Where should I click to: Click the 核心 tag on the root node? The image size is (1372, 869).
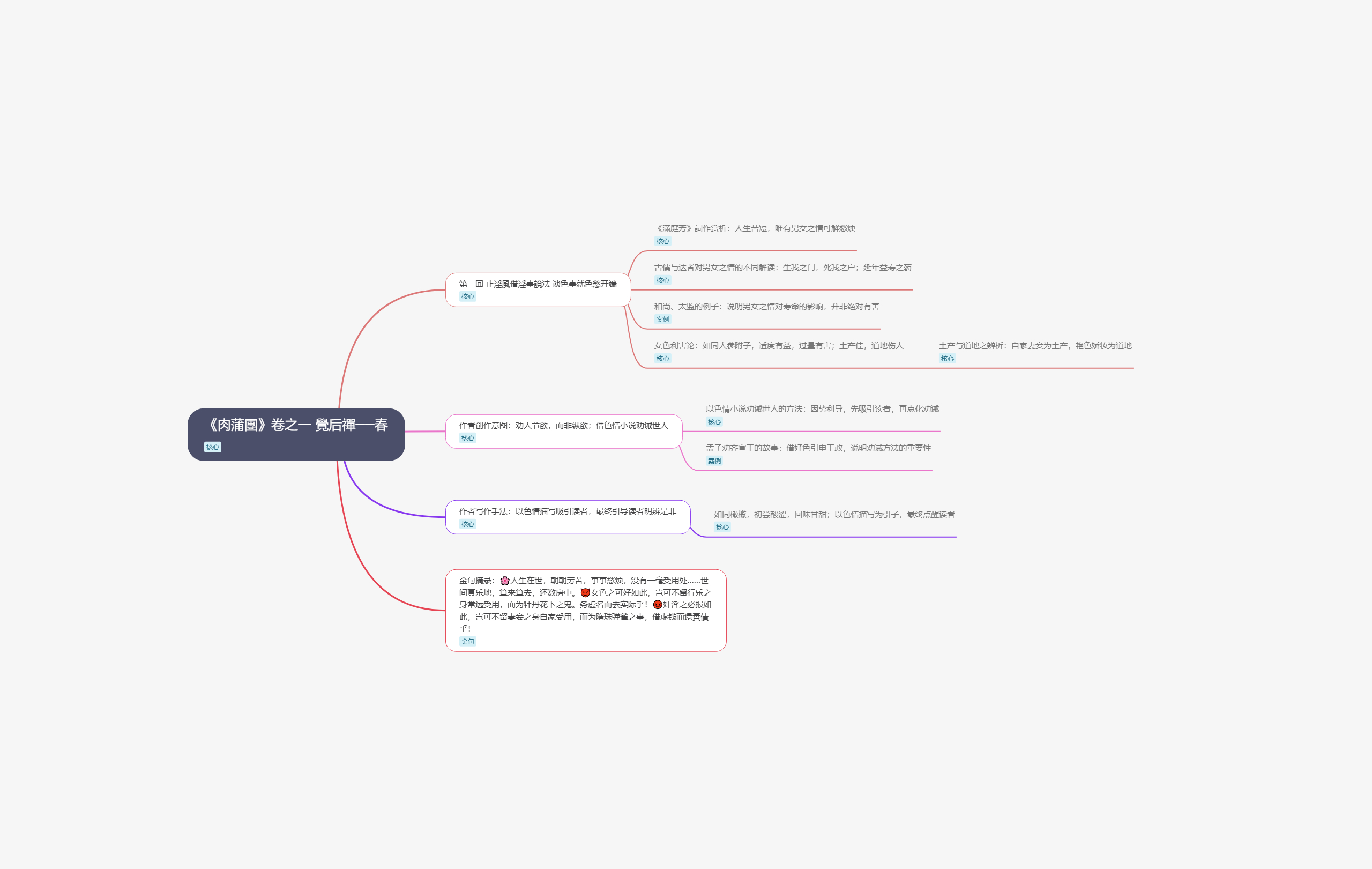(x=213, y=447)
